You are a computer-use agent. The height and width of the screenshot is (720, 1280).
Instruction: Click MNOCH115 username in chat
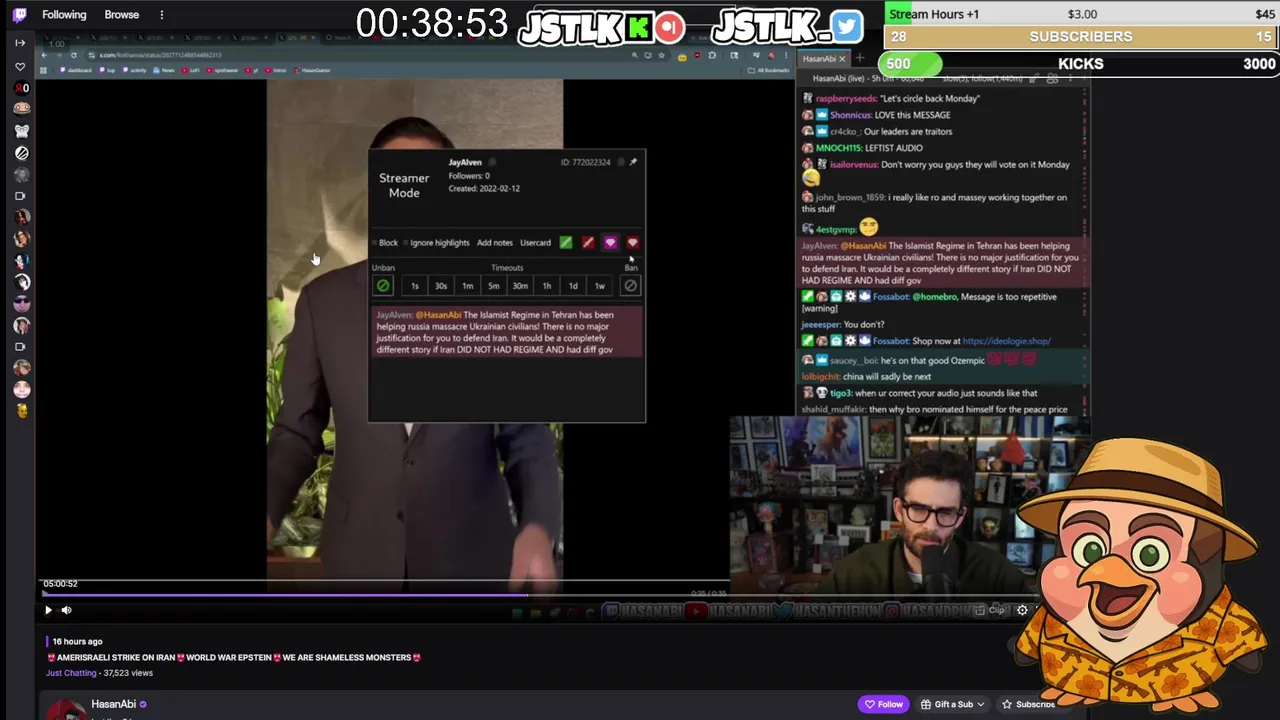click(838, 148)
